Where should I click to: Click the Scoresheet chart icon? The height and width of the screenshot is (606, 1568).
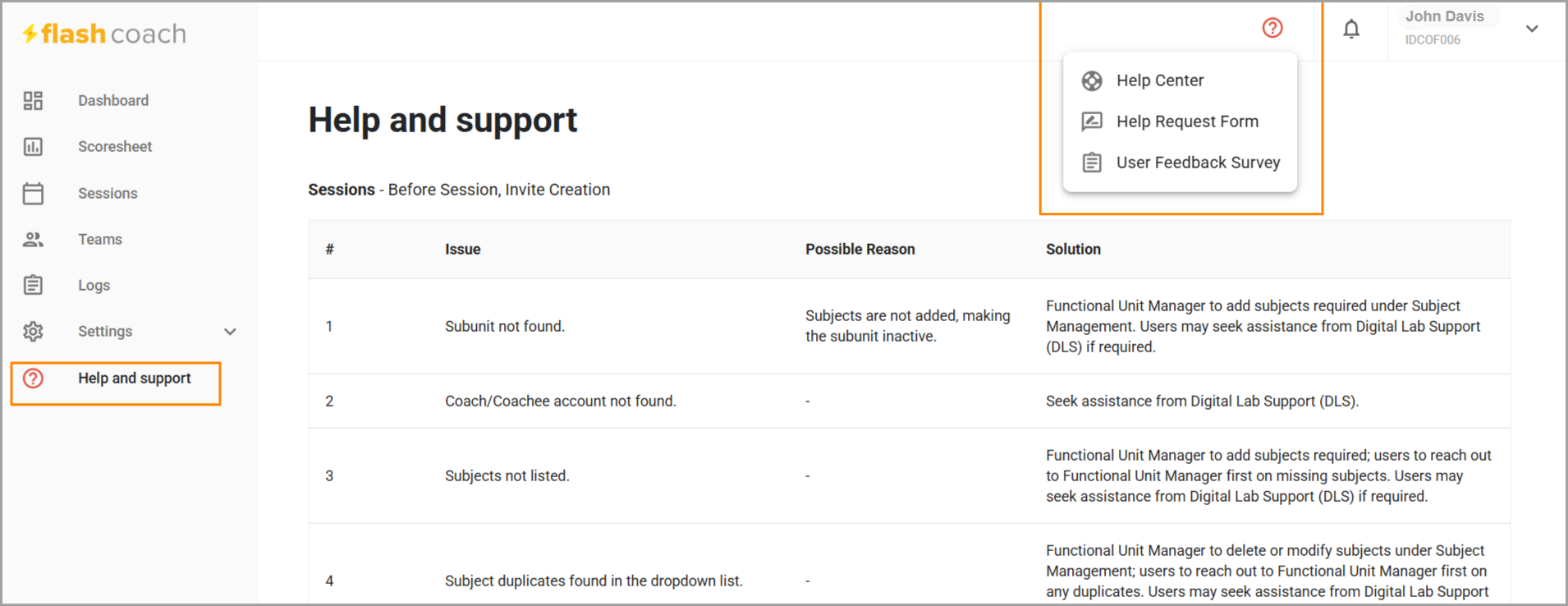33,146
